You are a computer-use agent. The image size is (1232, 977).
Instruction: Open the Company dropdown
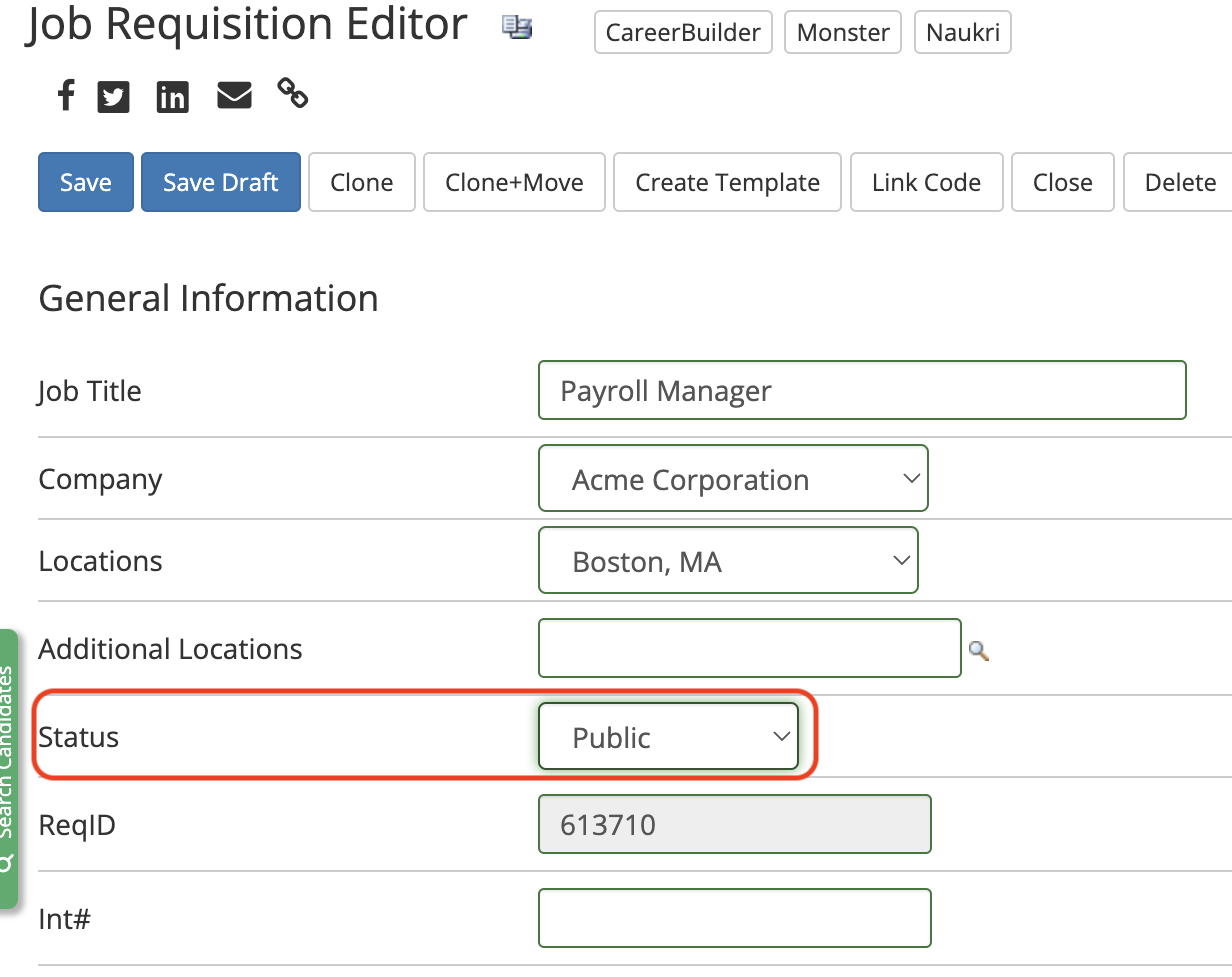click(x=733, y=478)
